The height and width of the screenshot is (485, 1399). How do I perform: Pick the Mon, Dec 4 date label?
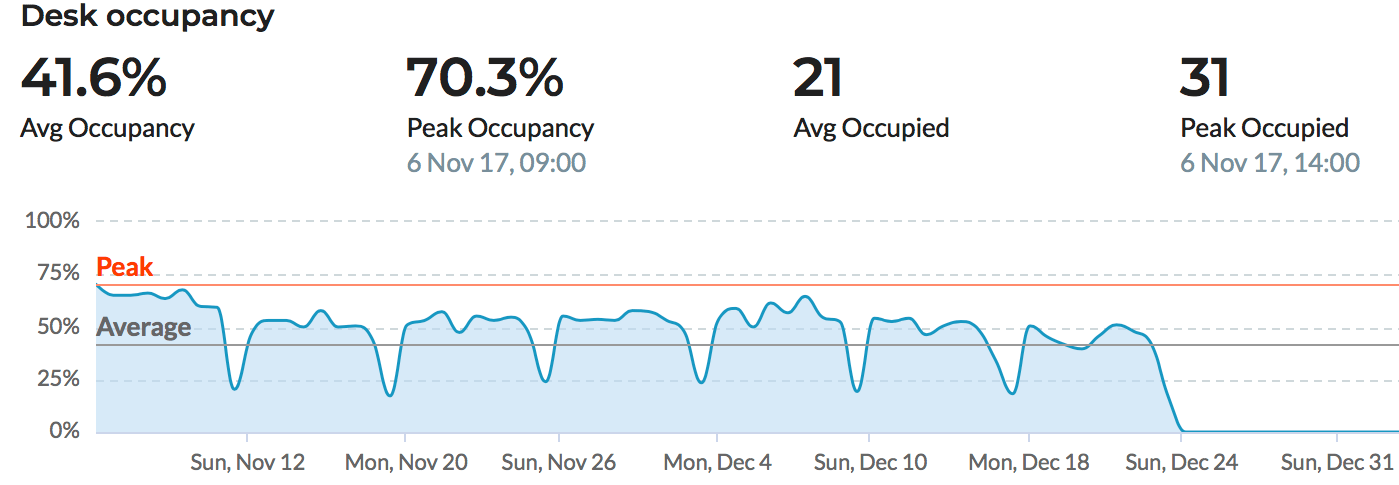[717, 463]
